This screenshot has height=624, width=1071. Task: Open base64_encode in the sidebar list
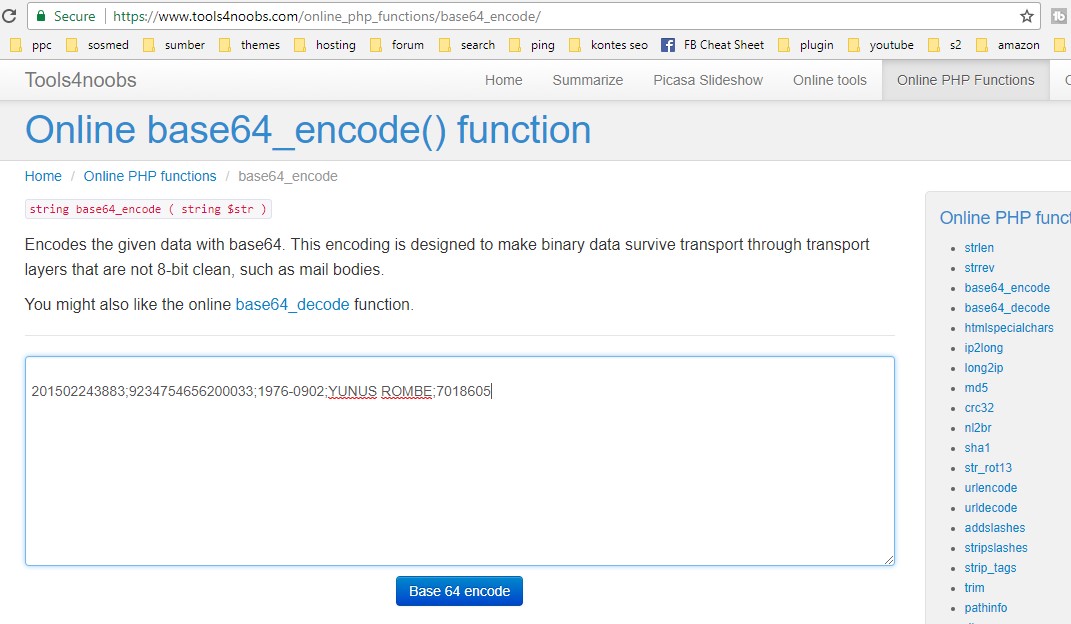(1007, 287)
